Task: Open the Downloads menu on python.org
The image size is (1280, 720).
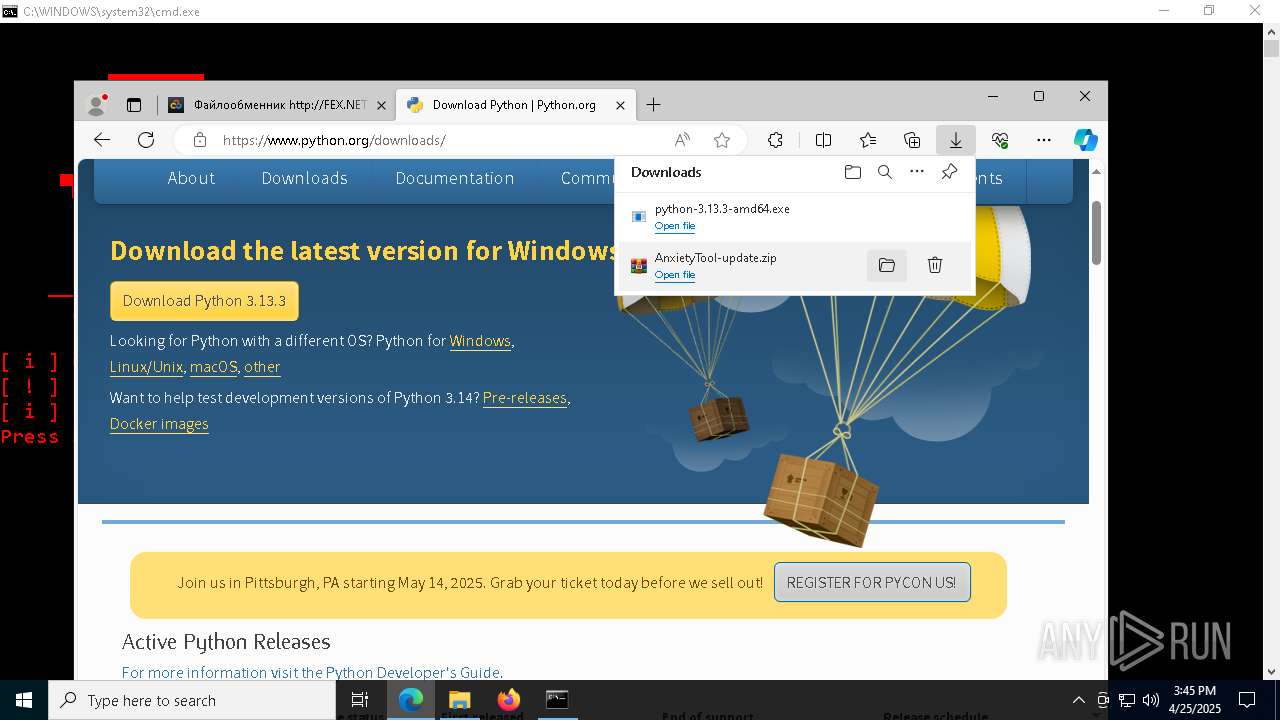Action: (304, 178)
